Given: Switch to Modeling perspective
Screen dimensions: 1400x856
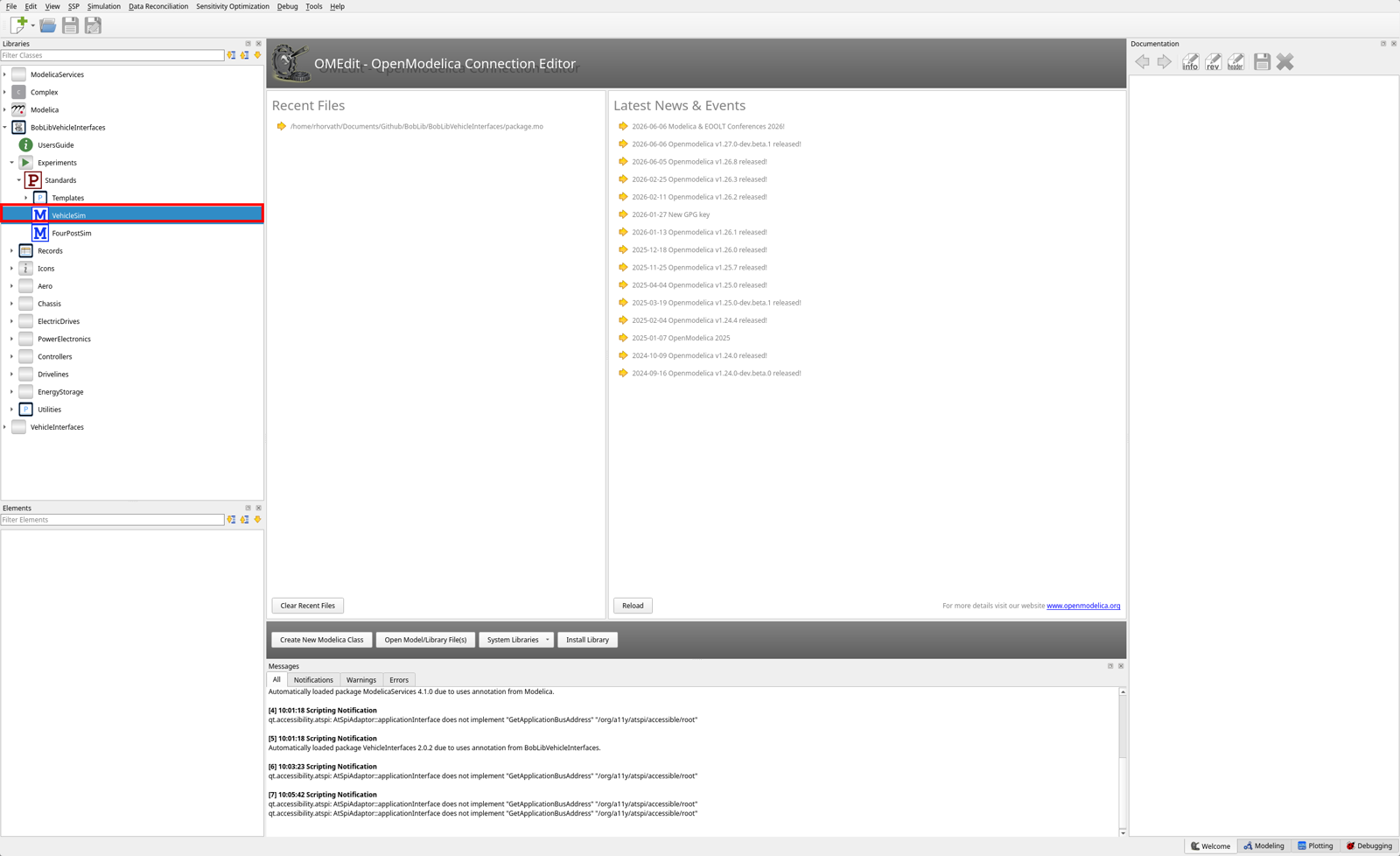Looking at the screenshot, I should click(1264, 845).
